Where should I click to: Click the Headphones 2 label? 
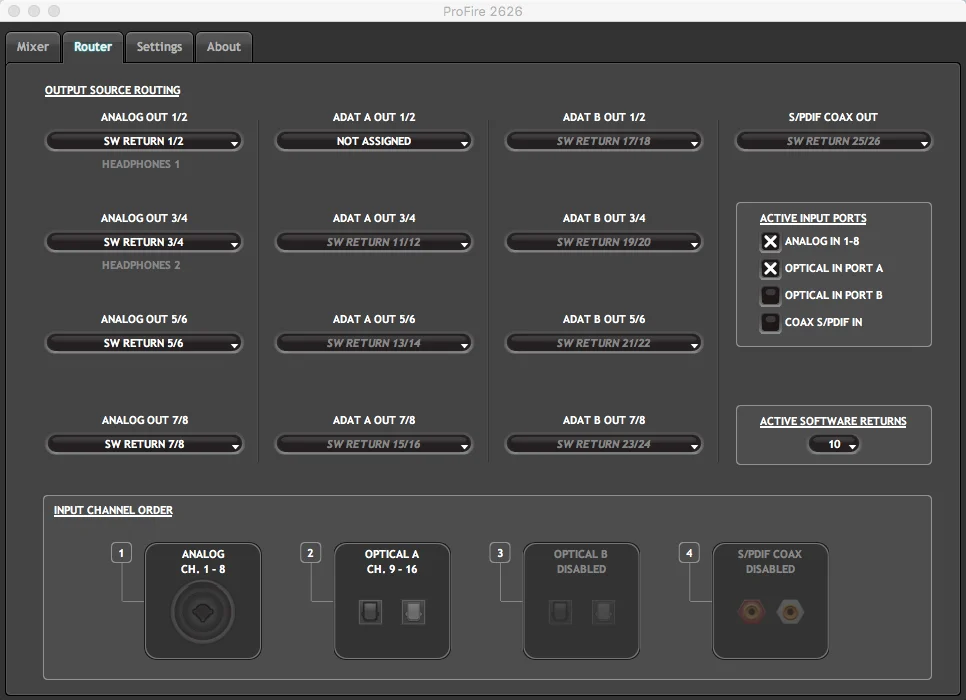pos(141,266)
